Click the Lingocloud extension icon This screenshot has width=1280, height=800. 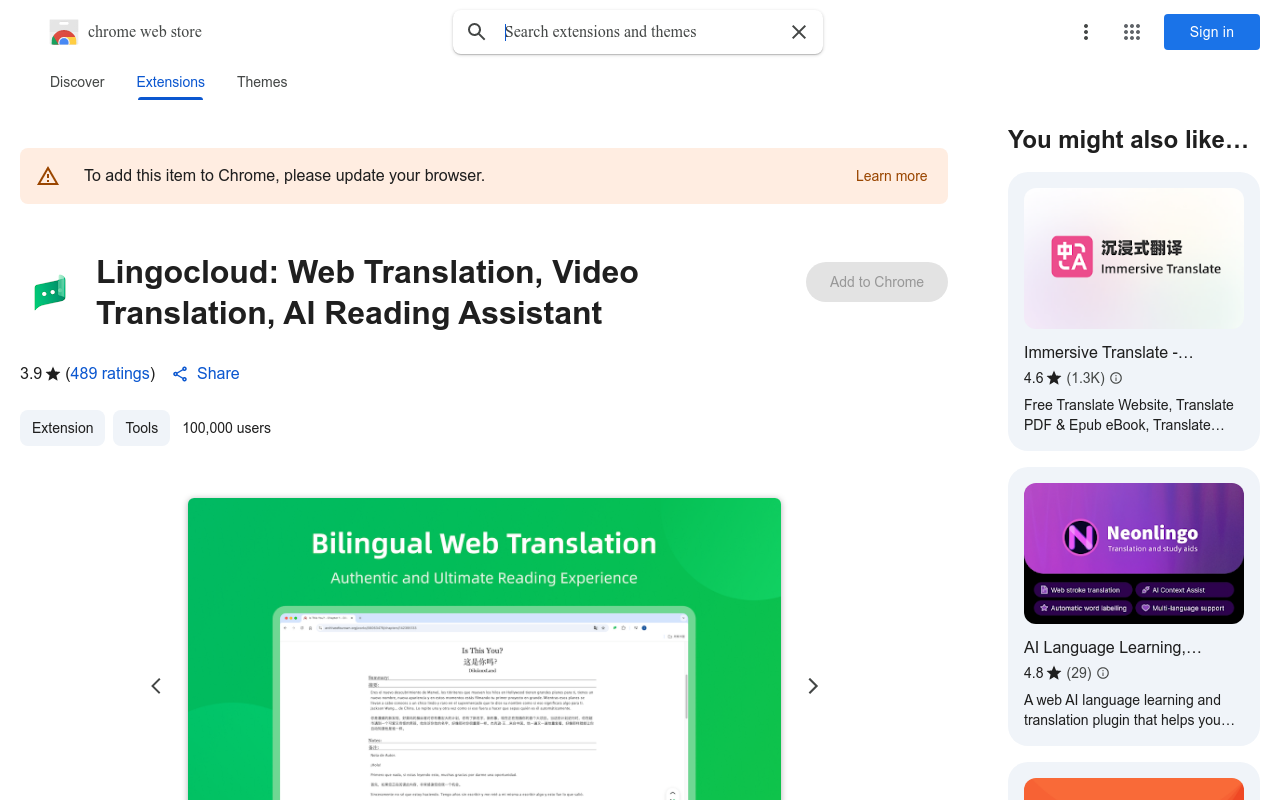(50, 292)
